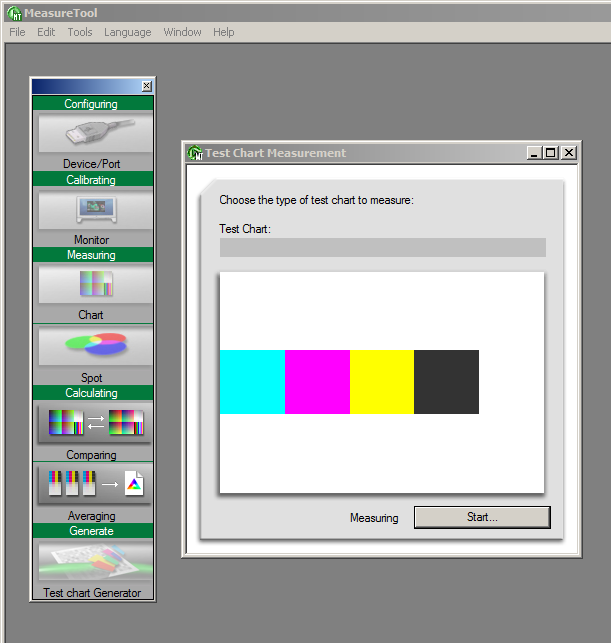Select the Spot measuring icon
611x643 pixels.
tap(95, 345)
